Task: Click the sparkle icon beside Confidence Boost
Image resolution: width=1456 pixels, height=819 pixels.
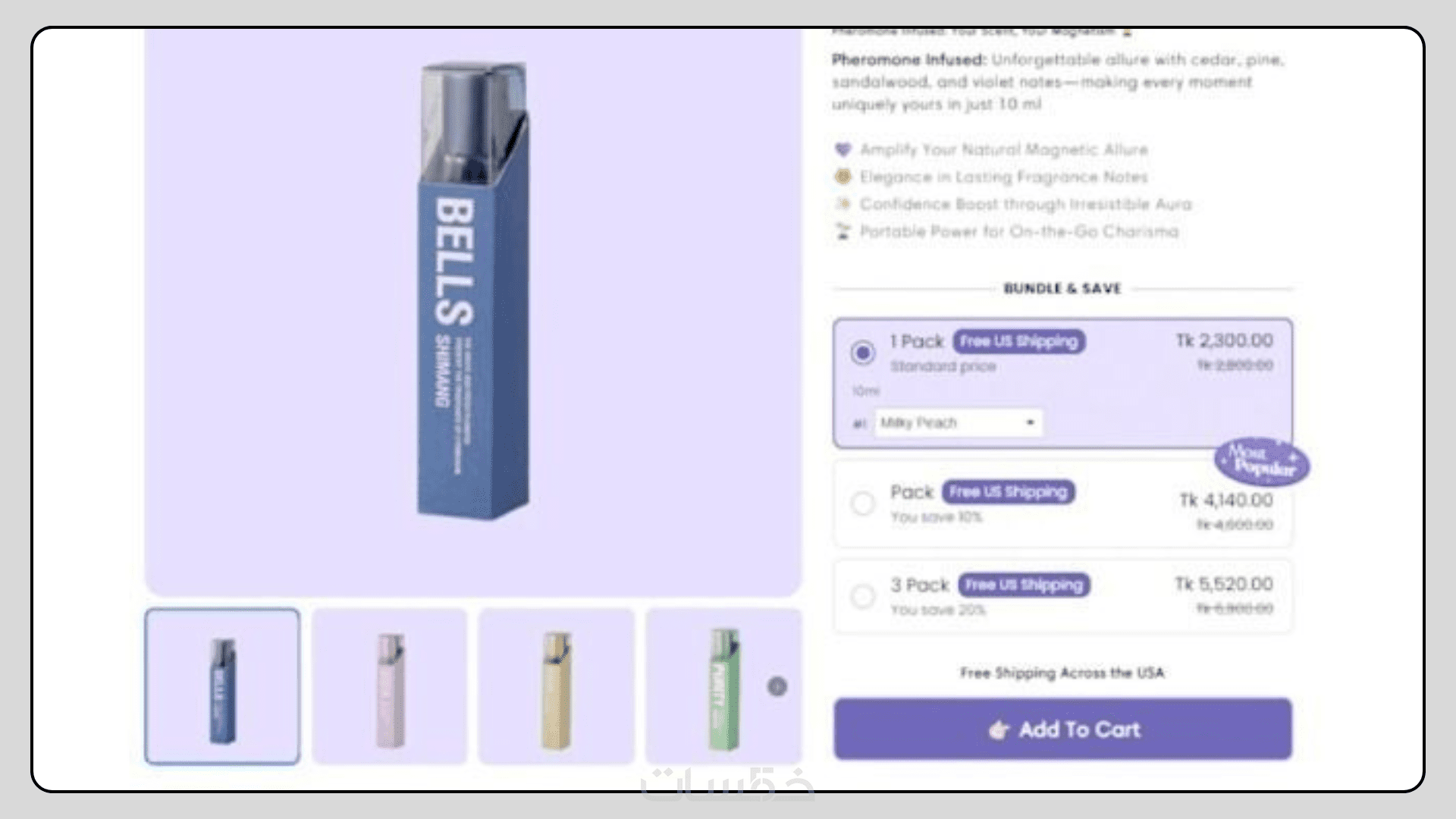Action: [843, 203]
